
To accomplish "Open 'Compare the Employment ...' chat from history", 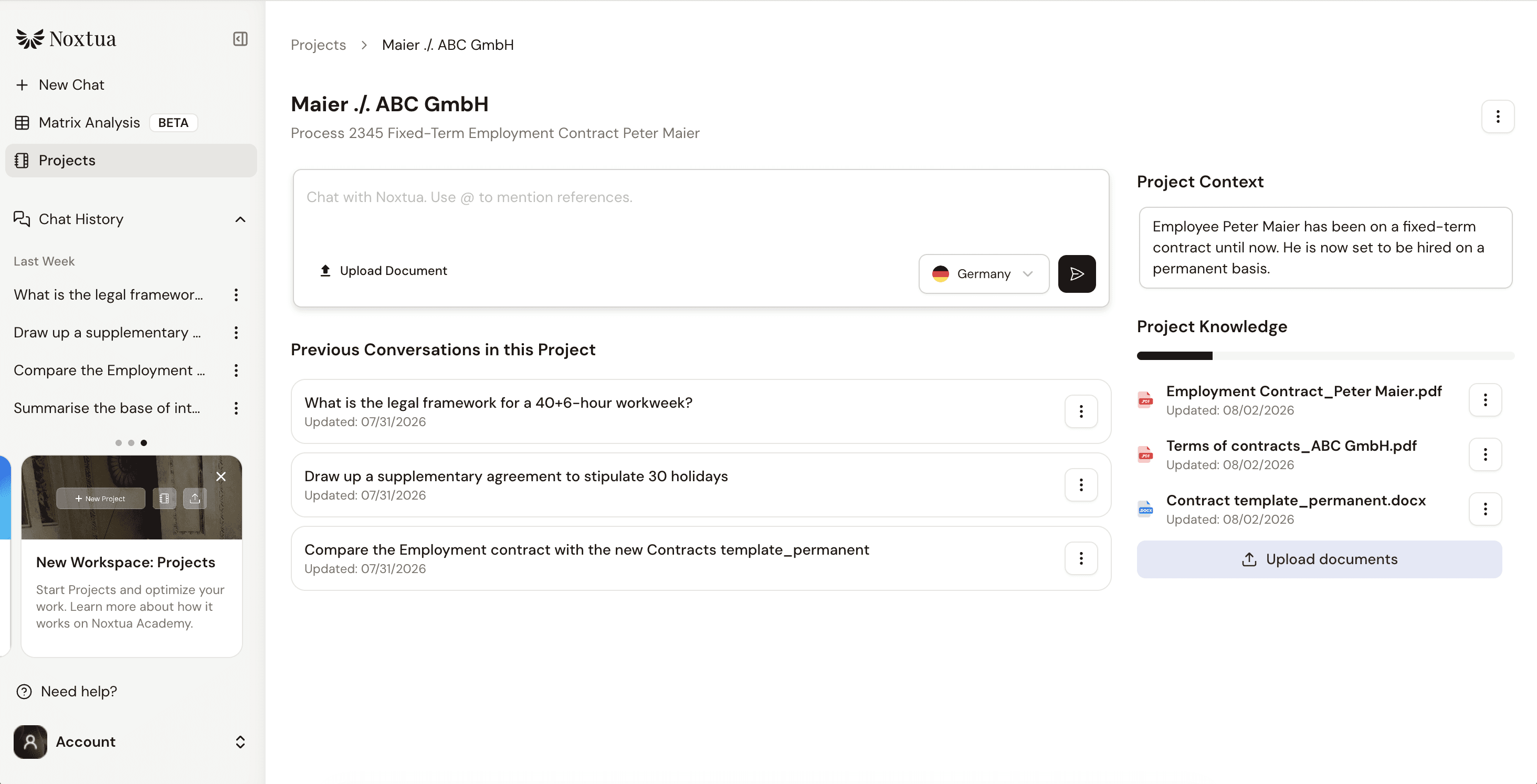I will coord(109,370).
